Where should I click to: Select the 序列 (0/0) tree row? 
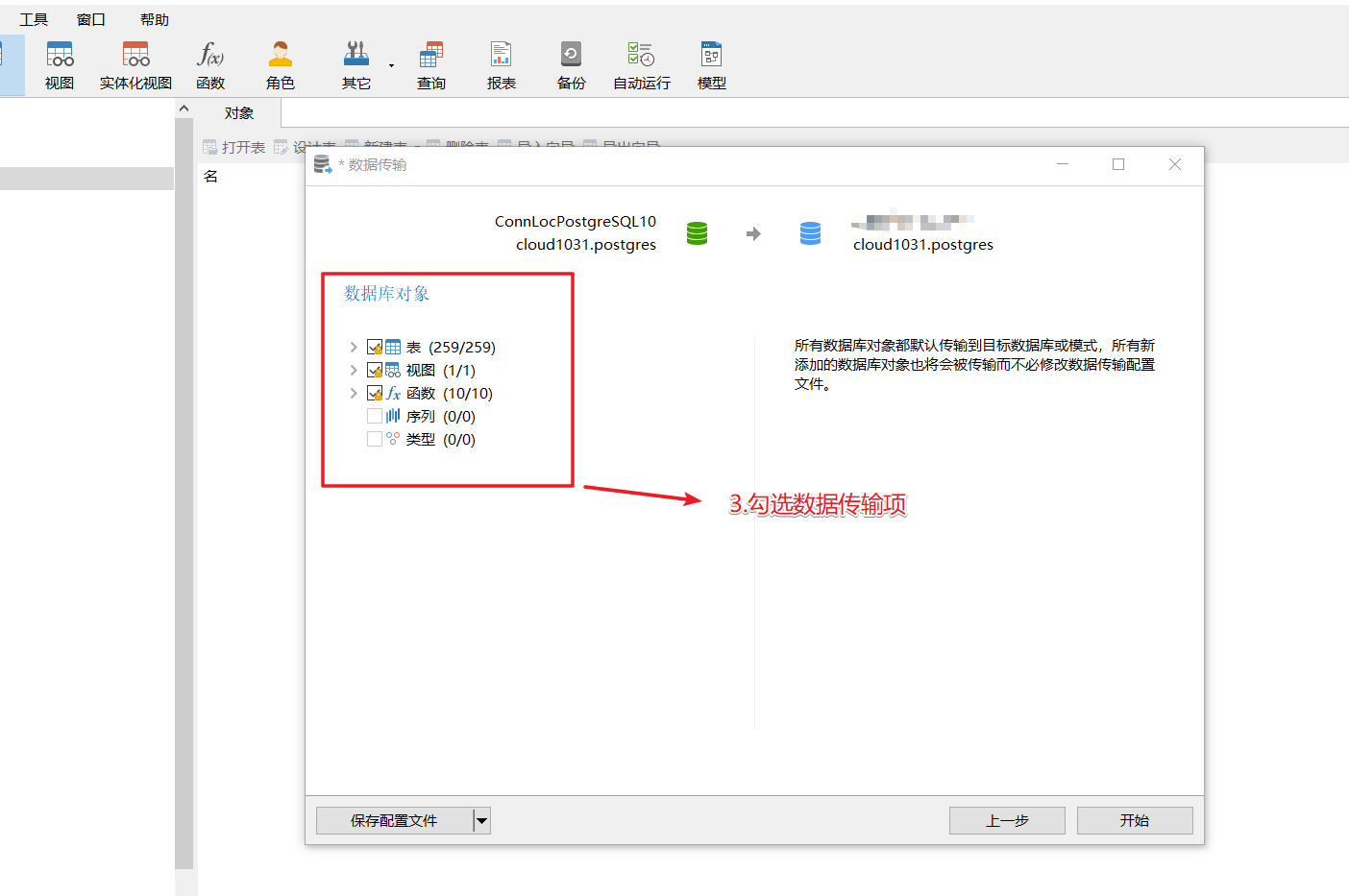pos(440,417)
